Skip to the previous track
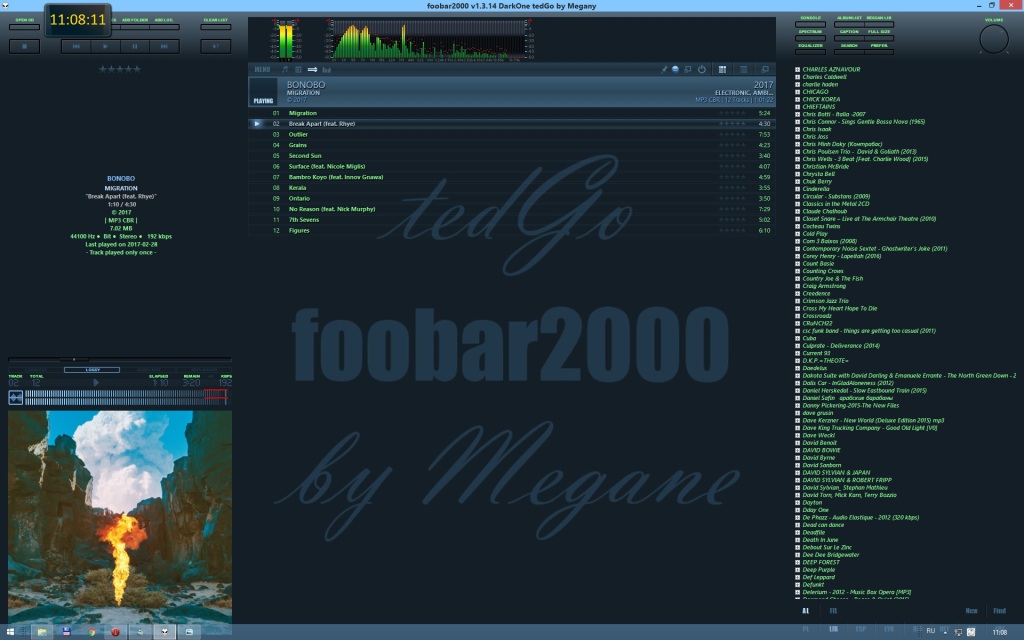 pos(76,46)
